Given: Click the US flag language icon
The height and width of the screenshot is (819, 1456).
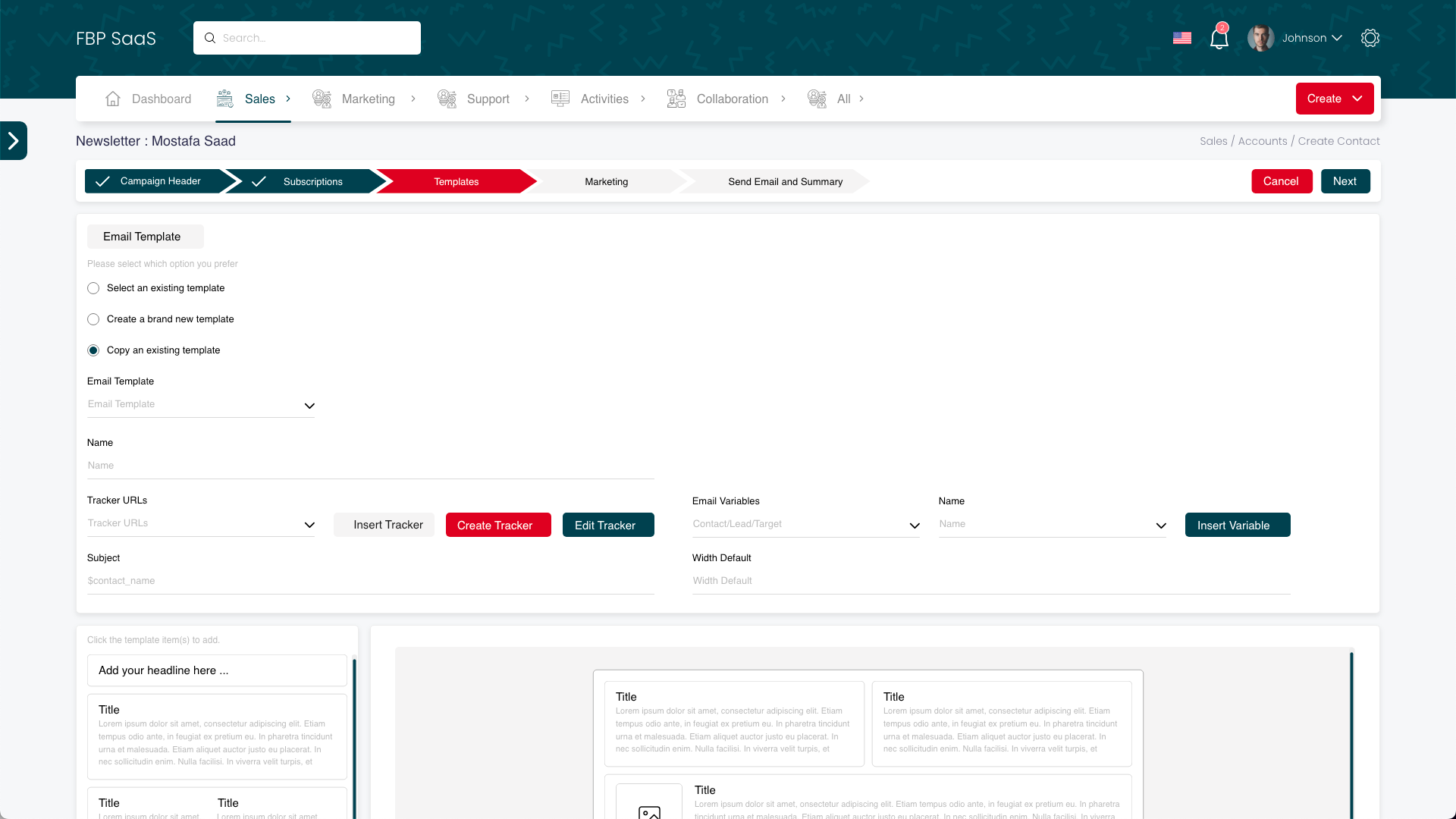Looking at the screenshot, I should 1181,38.
